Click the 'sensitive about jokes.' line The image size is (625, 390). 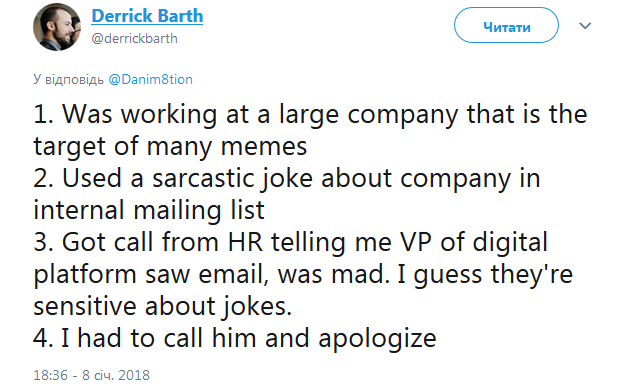point(163,306)
